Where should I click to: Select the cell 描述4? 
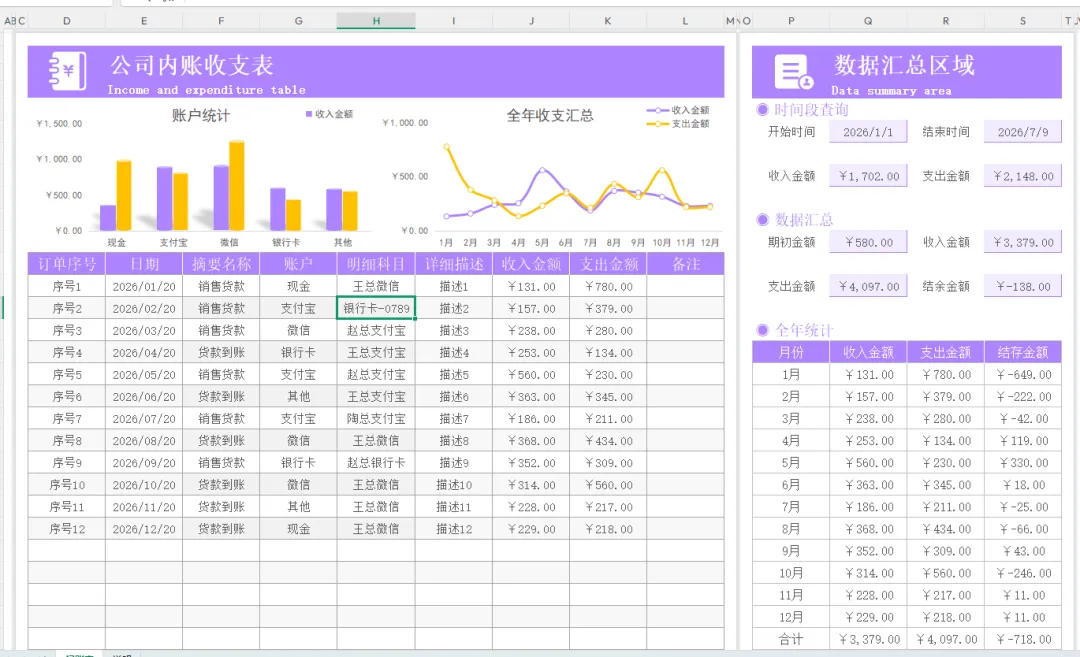454,353
